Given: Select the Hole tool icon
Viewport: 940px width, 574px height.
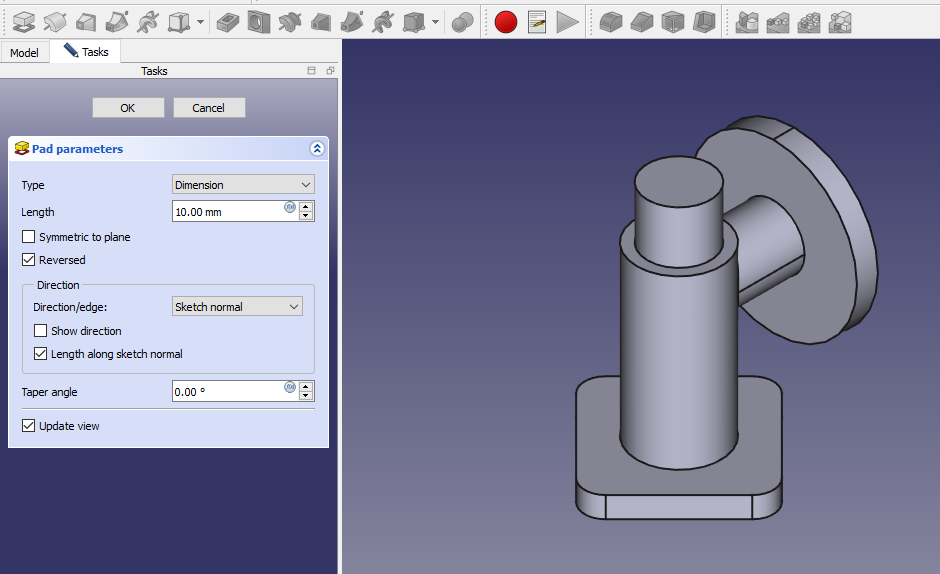Looking at the screenshot, I should pyautogui.click(x=259, y=21).
